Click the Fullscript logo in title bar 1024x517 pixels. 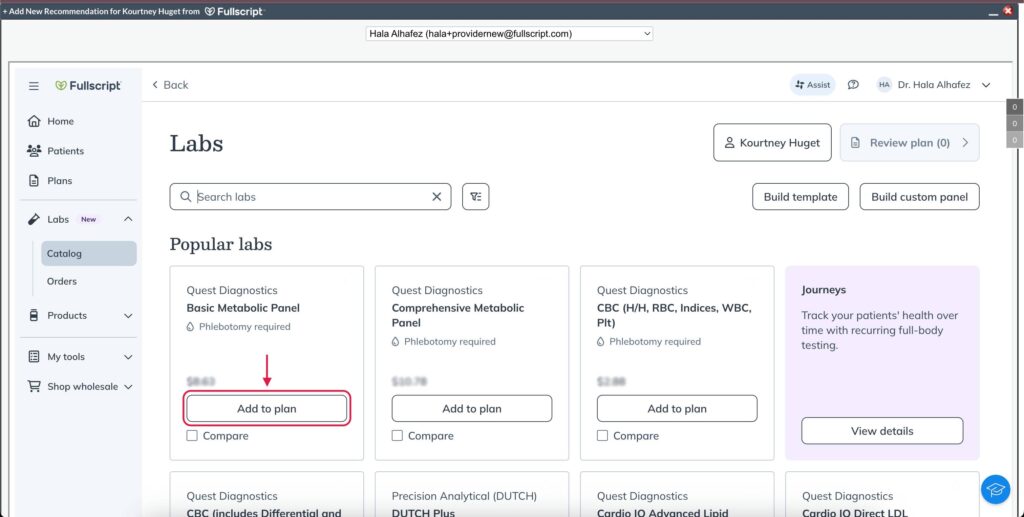click(x=234, y=12)
